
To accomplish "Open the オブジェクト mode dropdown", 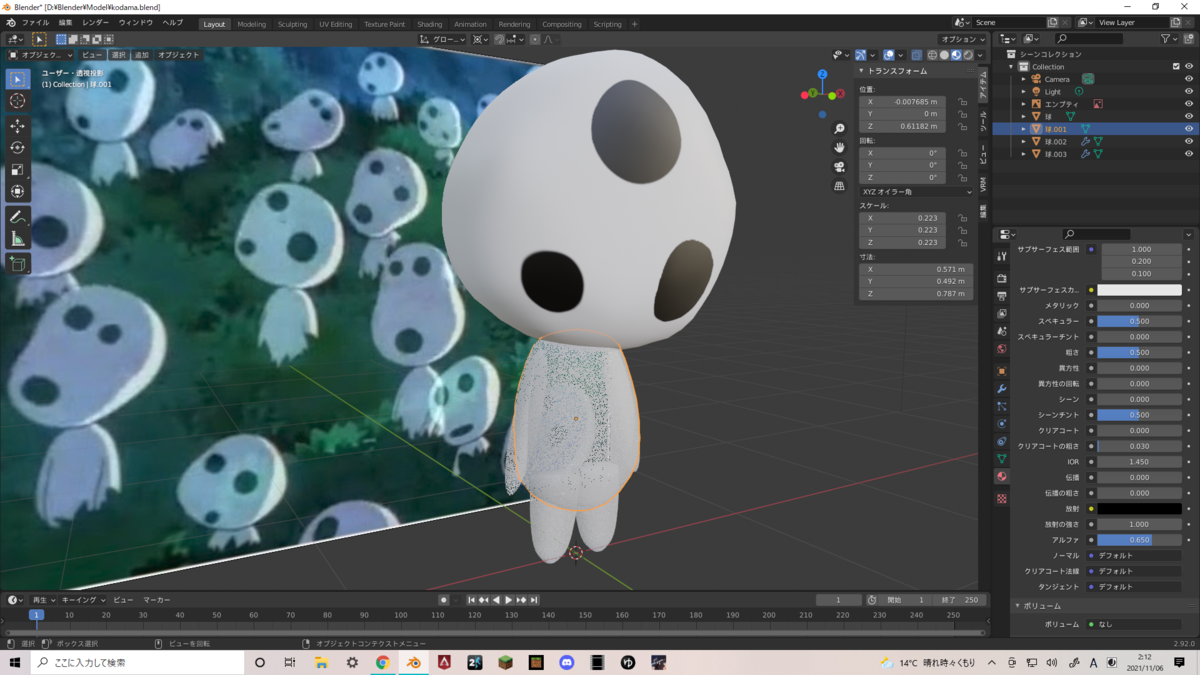I will [x=40, y=55].
